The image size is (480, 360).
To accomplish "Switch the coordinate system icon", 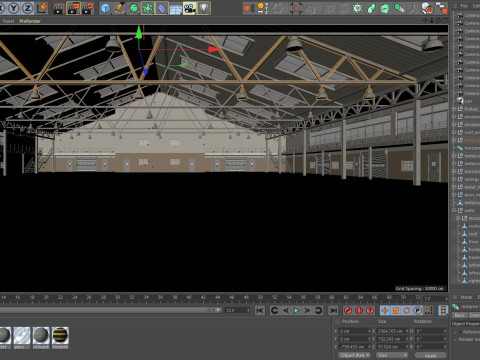I will pos(42,8).
